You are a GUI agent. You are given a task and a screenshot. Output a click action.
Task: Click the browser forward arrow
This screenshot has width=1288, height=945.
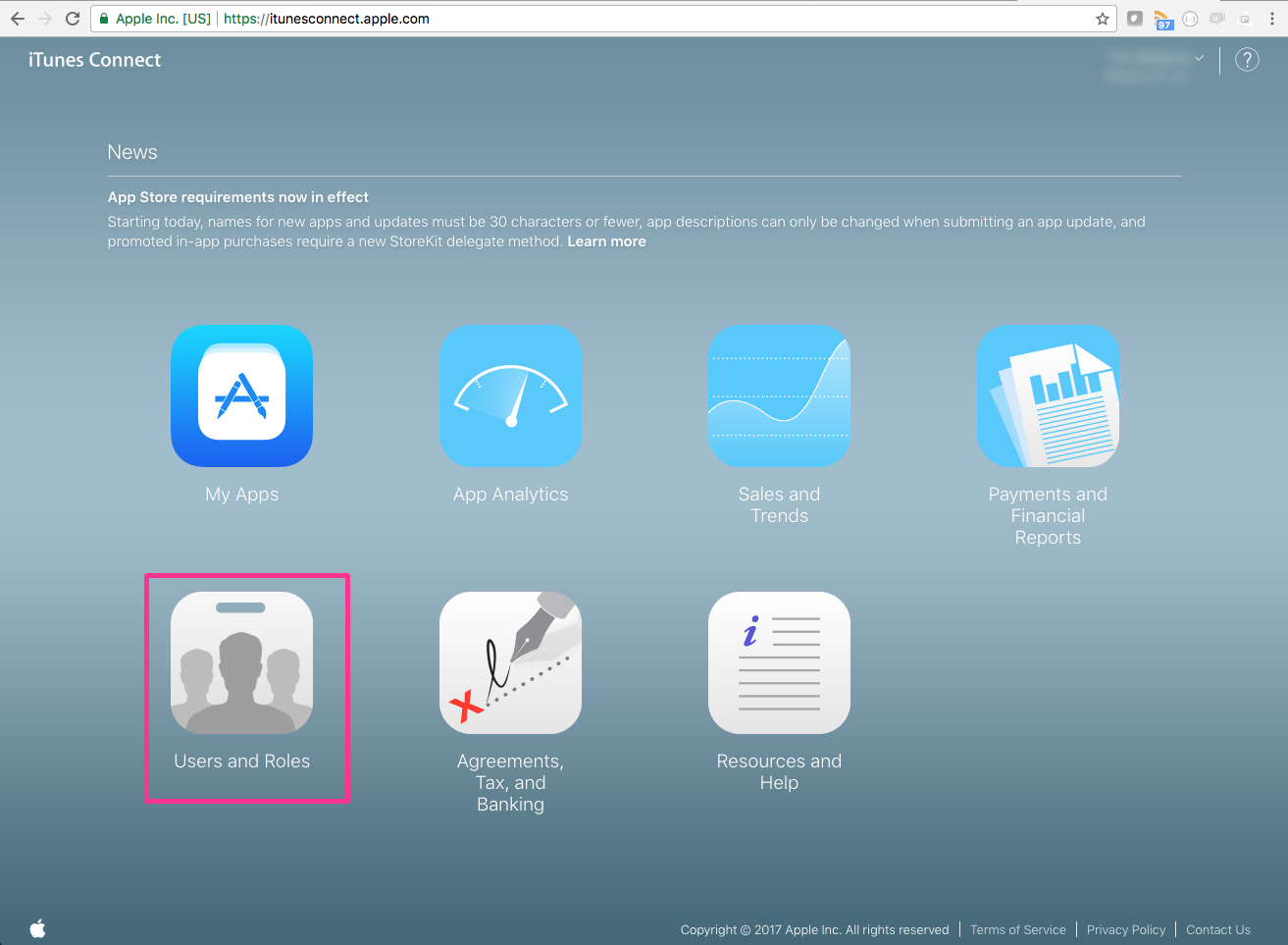coord(45,19)
